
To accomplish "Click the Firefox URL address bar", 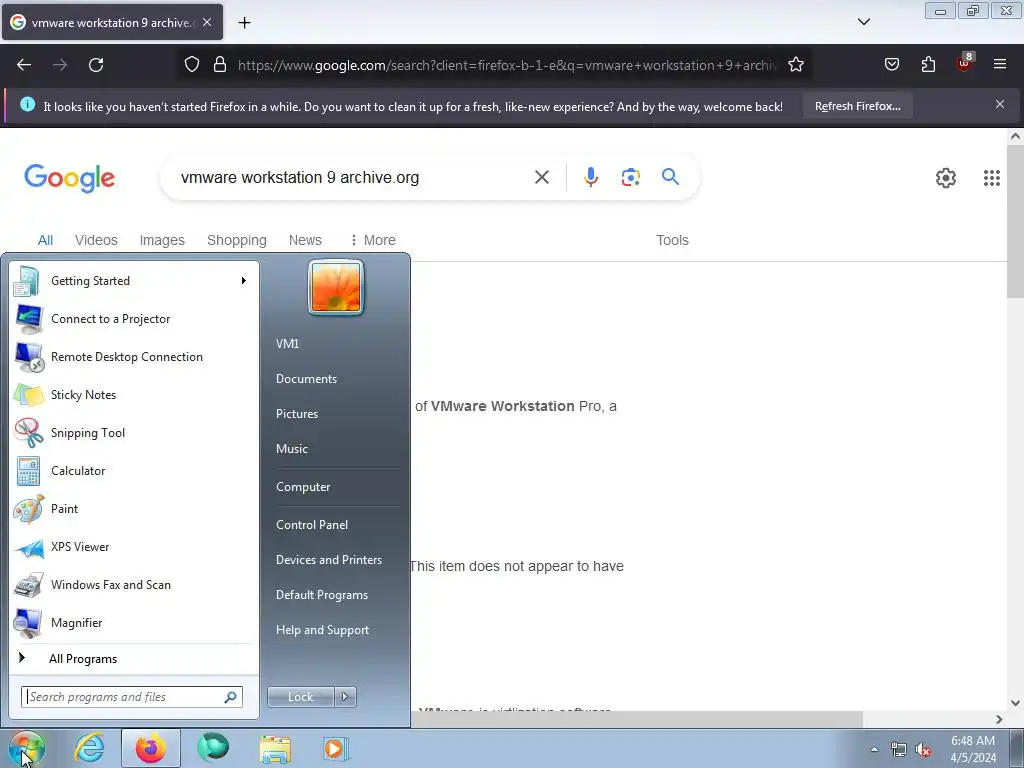I will (x=507, y=65).
